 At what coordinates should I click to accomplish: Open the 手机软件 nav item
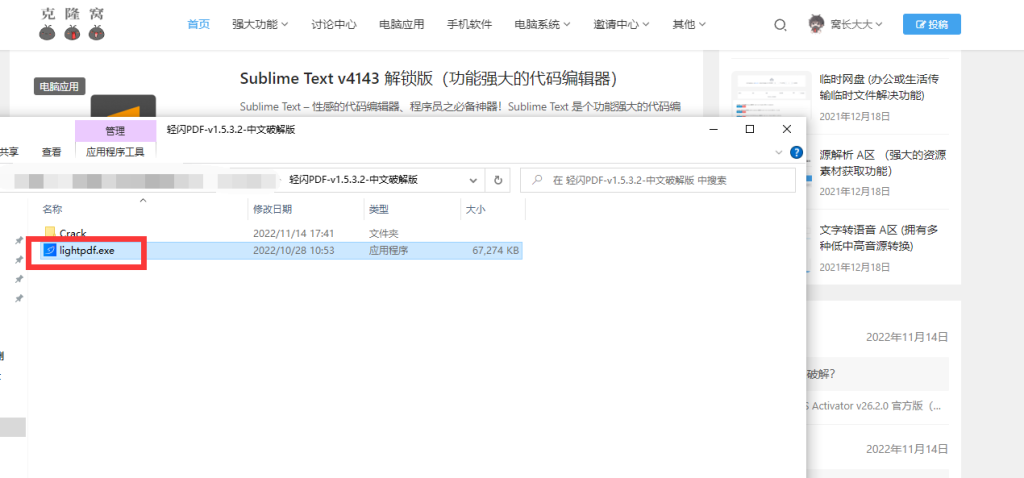[x=470, y=25]
